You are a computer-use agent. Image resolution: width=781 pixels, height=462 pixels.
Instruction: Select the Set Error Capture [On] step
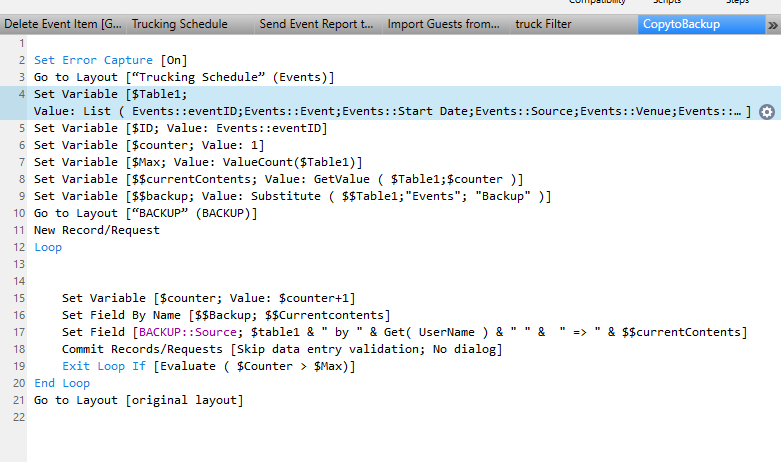click(111, 60)
